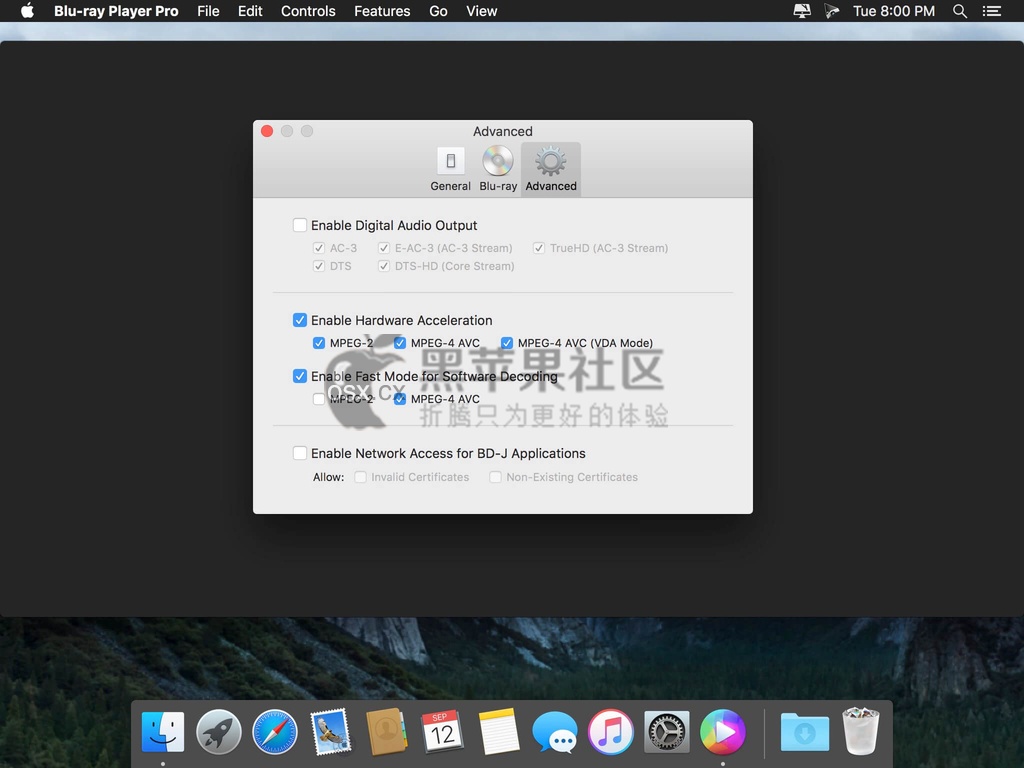Close the Advanced preferences window
The width and height of the screenshot is (1024, 768).
267,131
